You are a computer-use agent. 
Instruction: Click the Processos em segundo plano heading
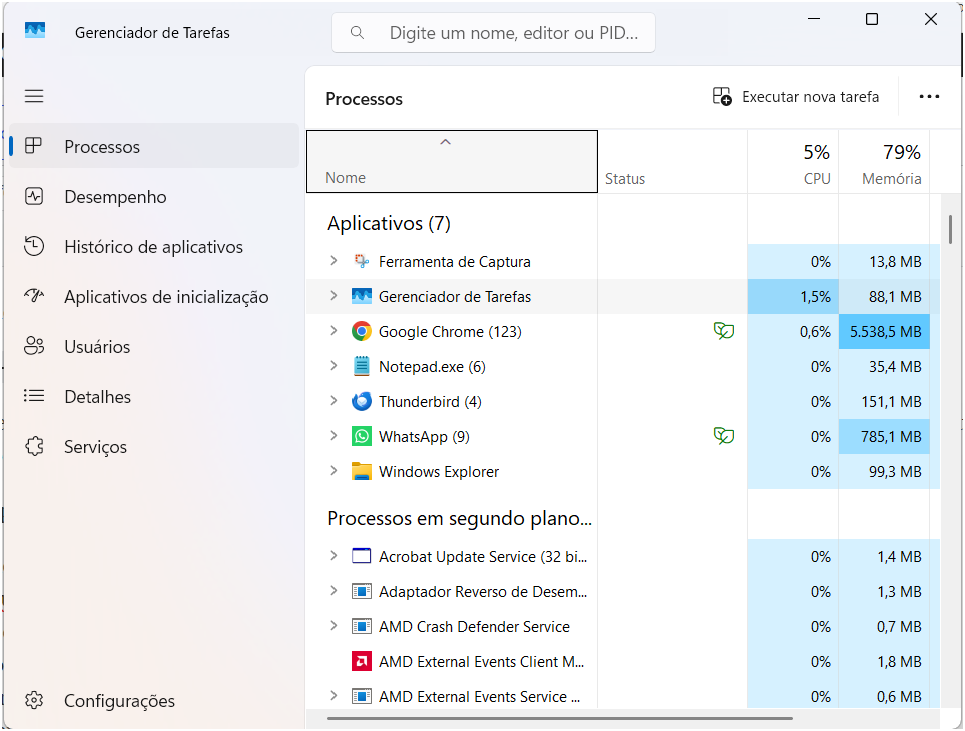pyautogui.click(x=459, y=518)
